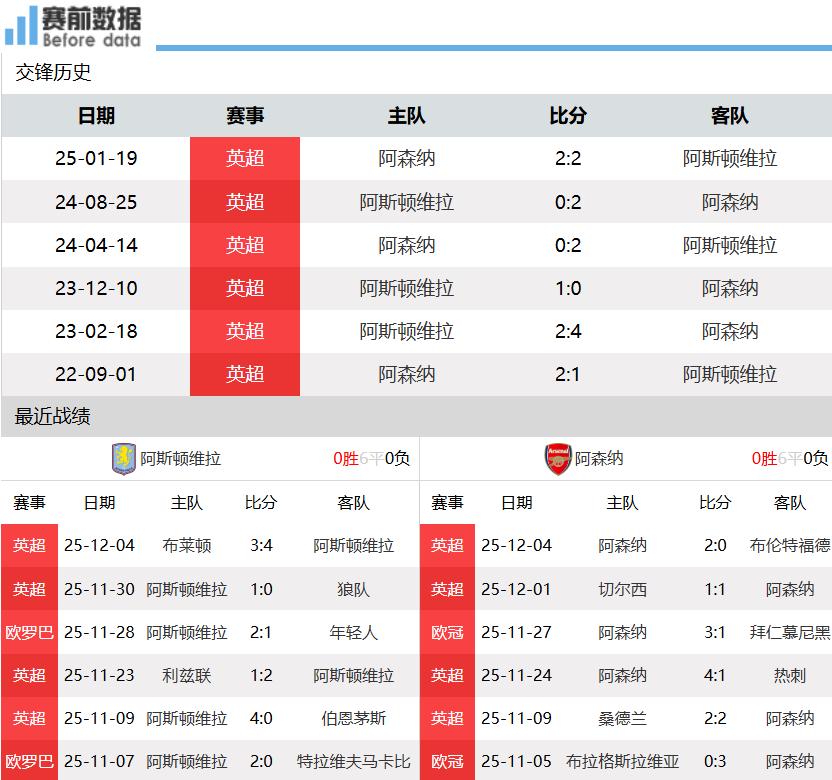Open opponent team 布莱顿 in Villa's recent results
832x780 pixels.
point(186,546)
